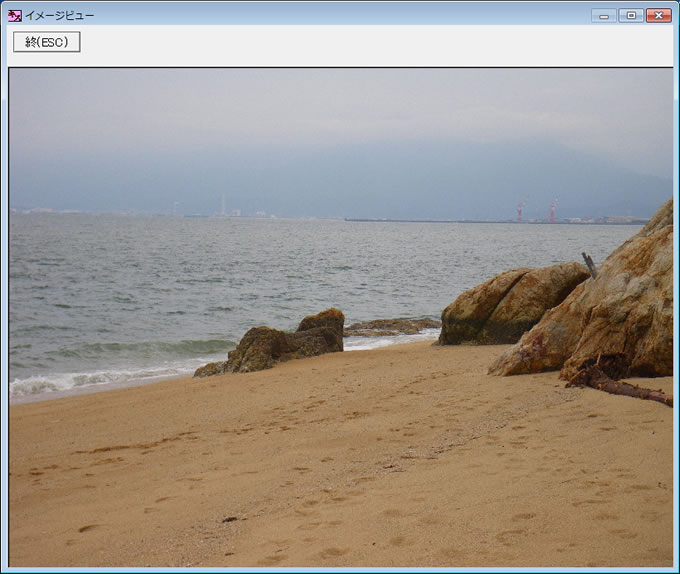Viewport: 680px width, 574px height.
Task: Click the red cranes on the horizon
Action: pyautogui.click(x=536, y=210)
